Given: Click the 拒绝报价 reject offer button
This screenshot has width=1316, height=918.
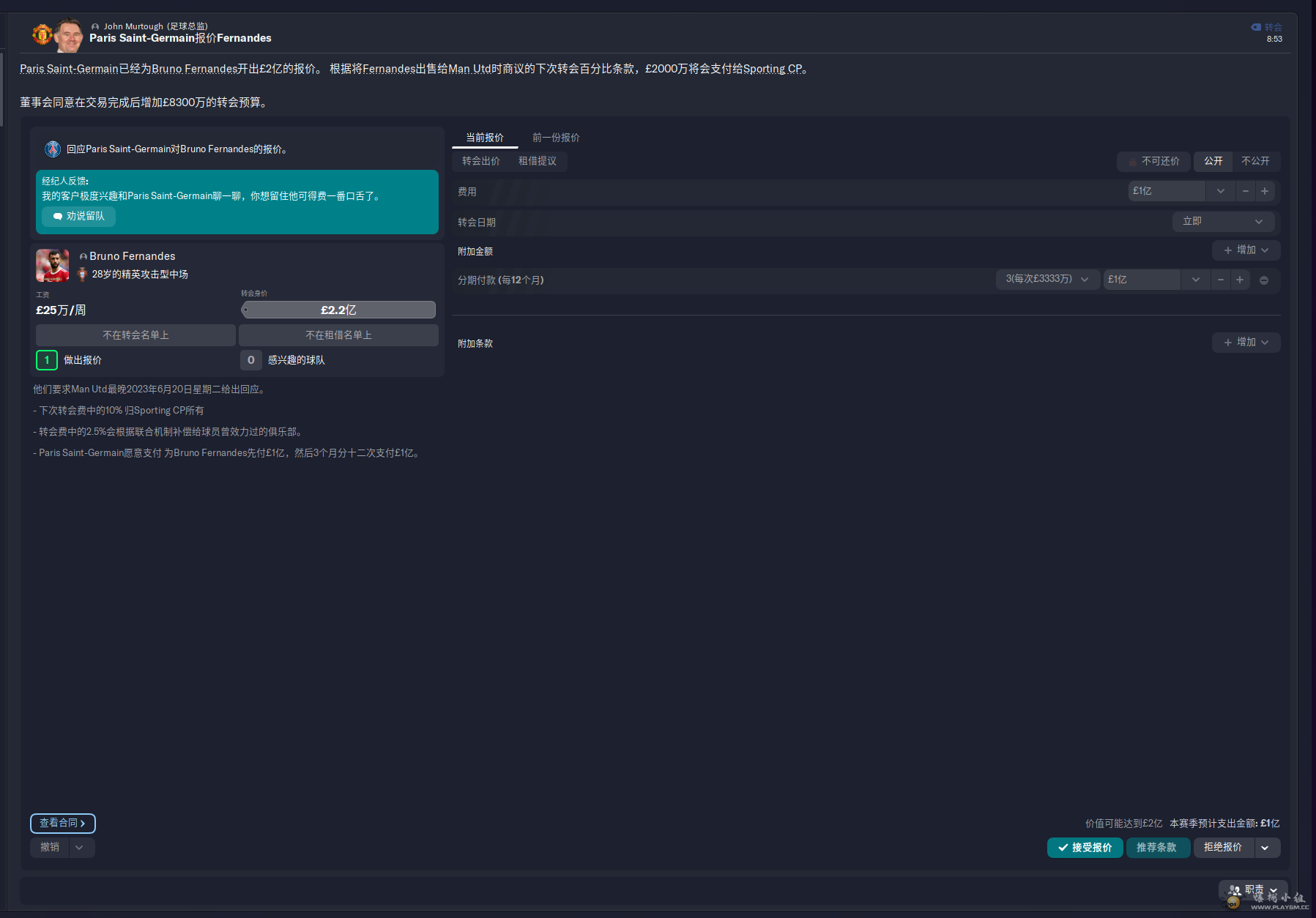Looking at the screenshot, I should (1223, 848).
